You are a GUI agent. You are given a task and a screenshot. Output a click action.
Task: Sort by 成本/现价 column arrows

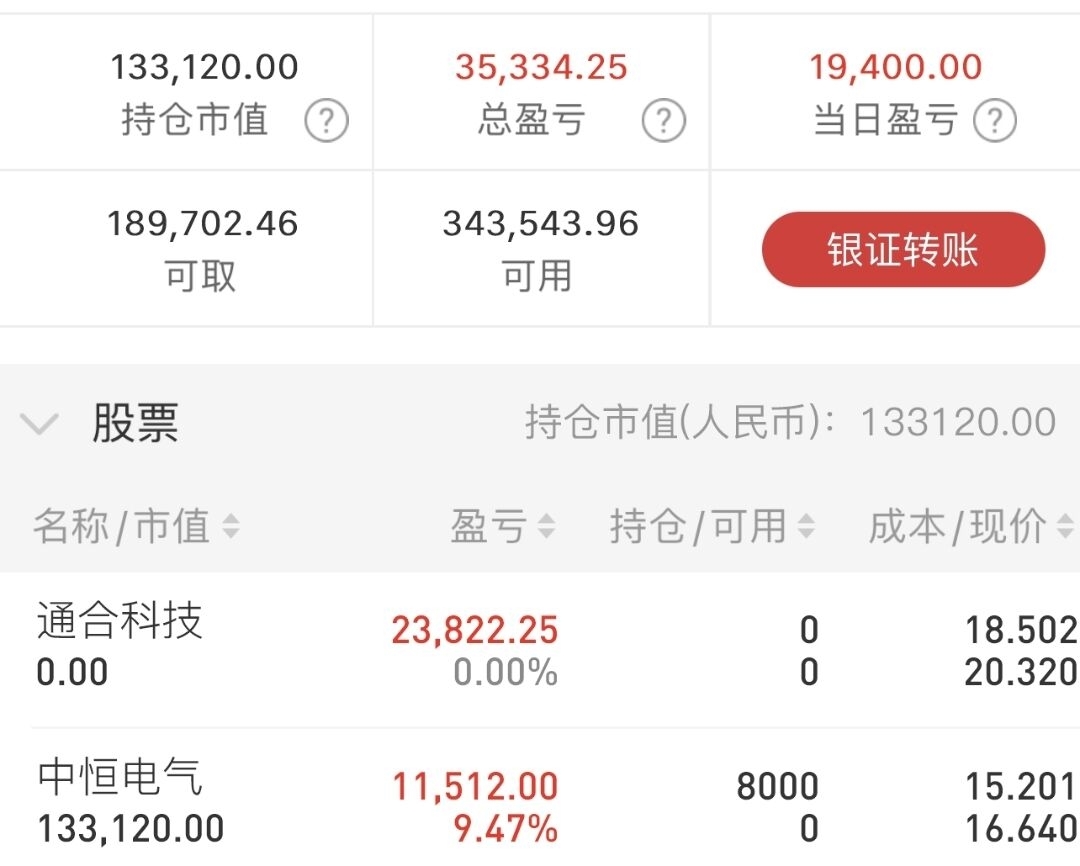pos(1064,526)
